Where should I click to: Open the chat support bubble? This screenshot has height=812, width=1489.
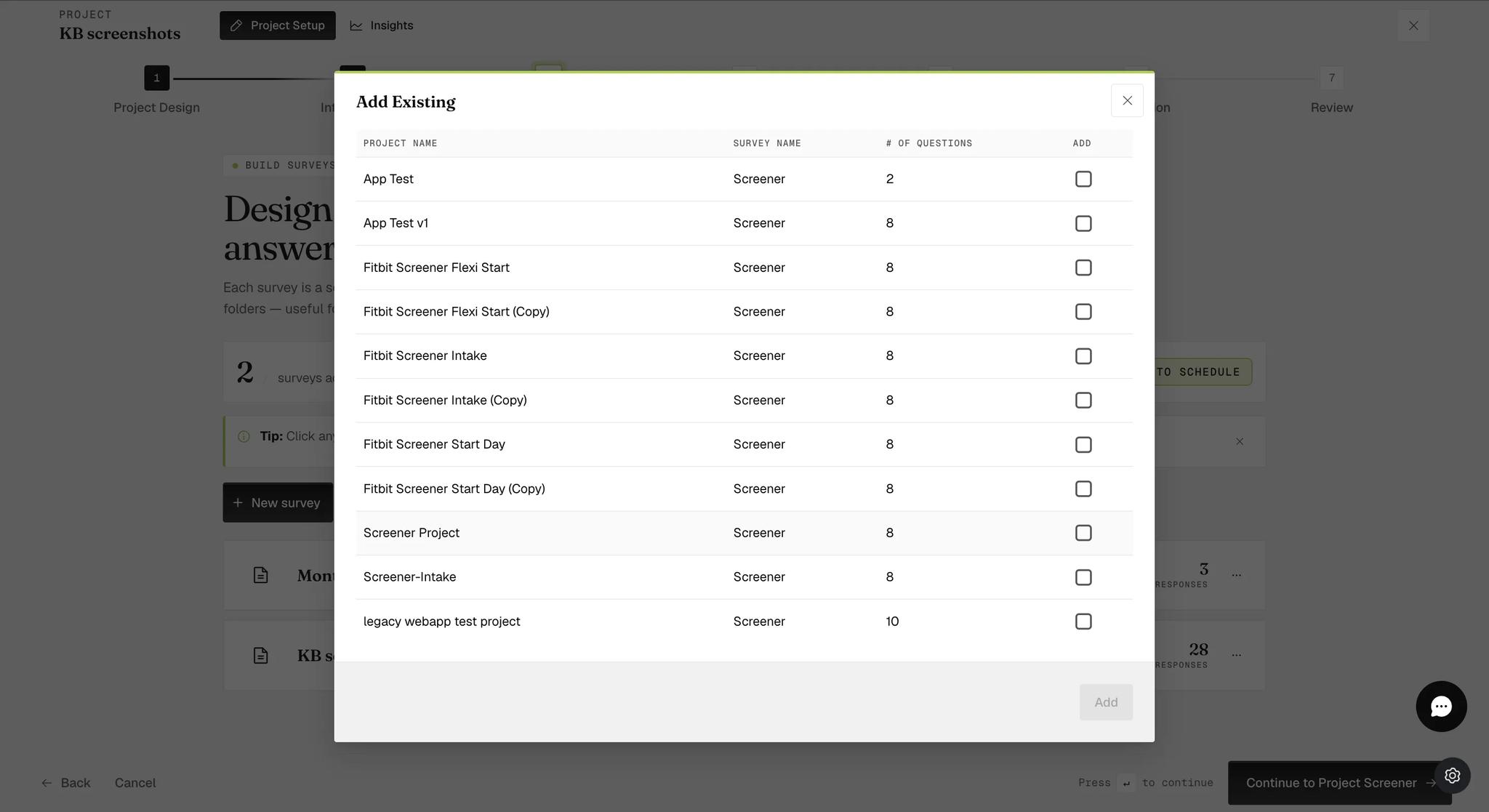[x=1441, y=707]
